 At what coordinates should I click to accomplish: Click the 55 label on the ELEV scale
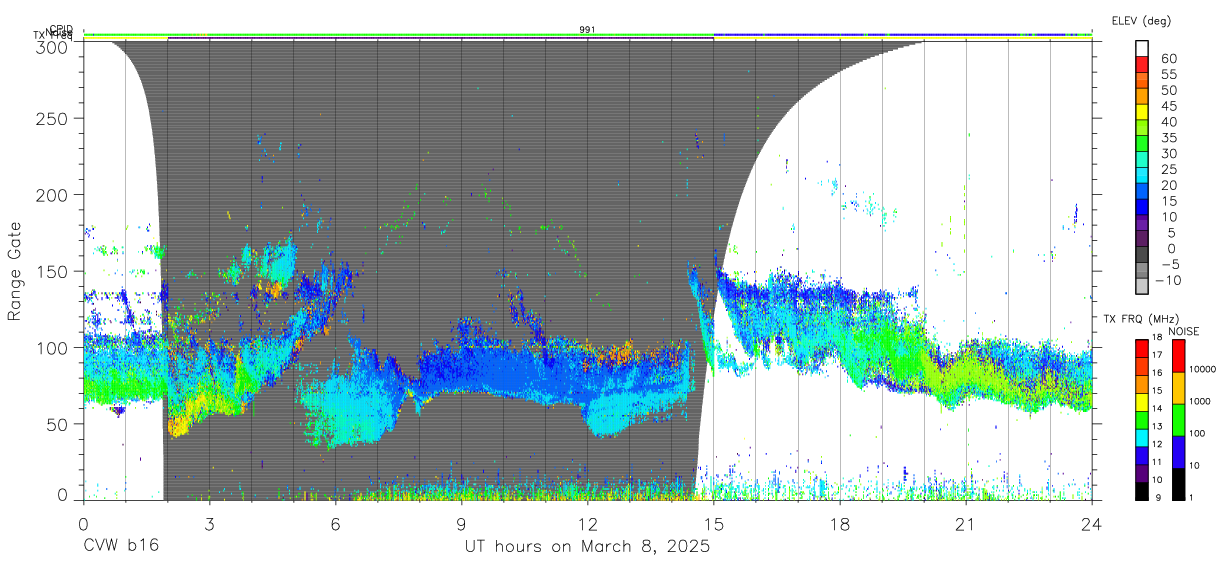tap(1169, 74)
